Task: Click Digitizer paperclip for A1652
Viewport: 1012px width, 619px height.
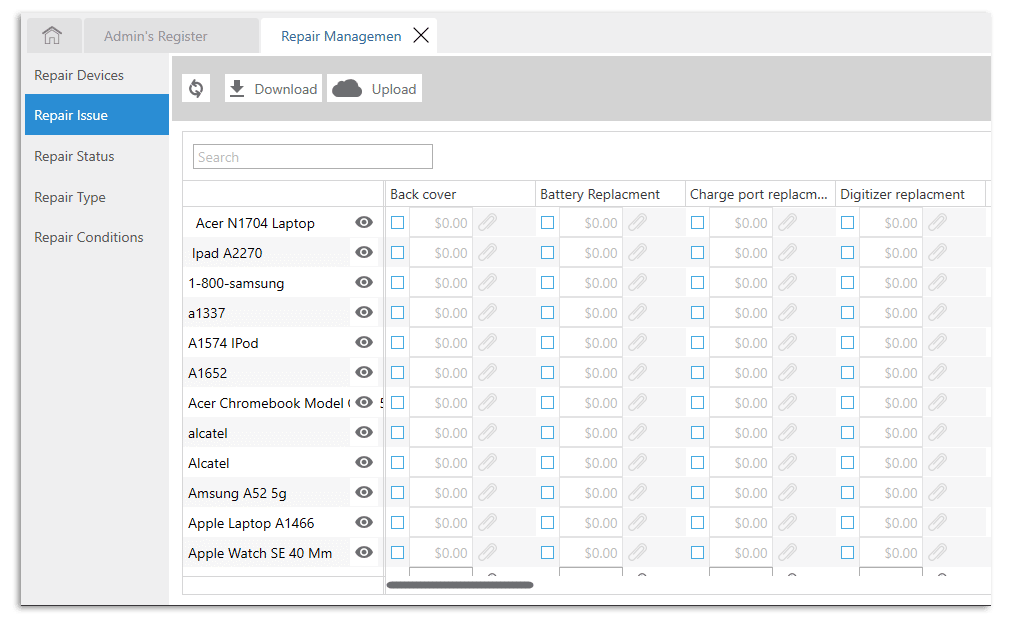Action: 938,372
